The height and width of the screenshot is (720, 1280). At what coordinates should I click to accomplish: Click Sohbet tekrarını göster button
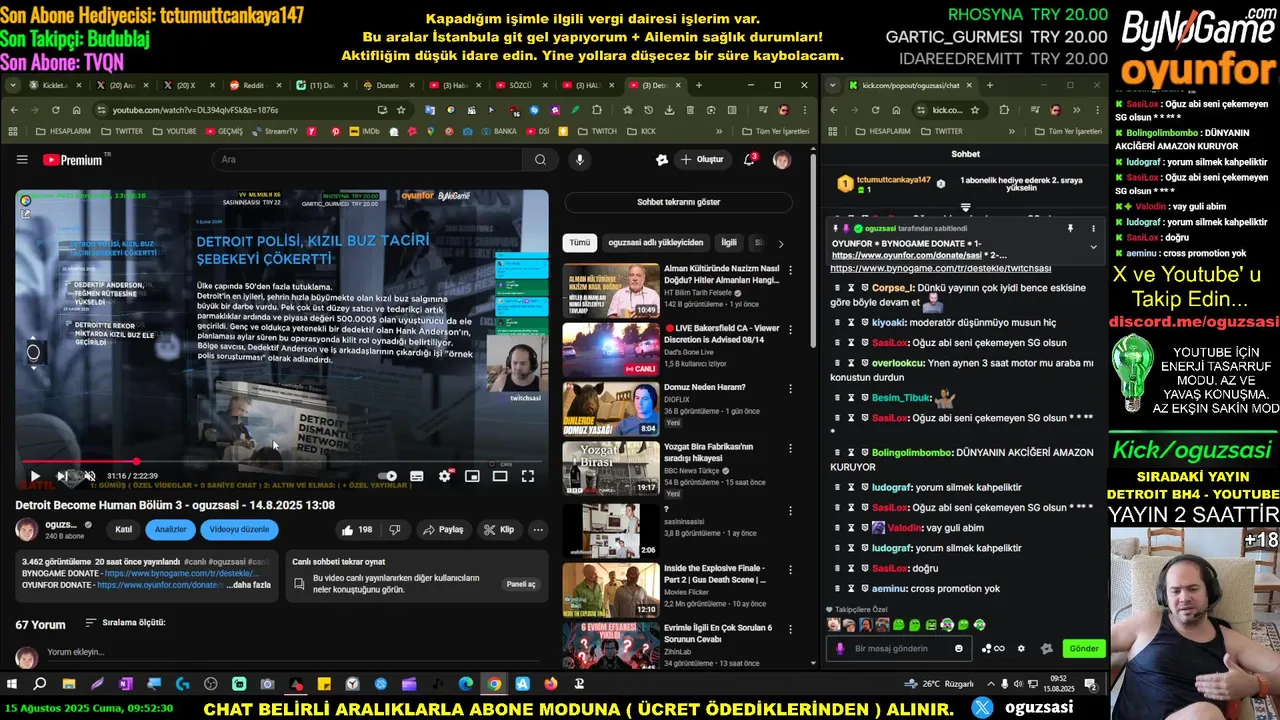(x=678, y=202)
